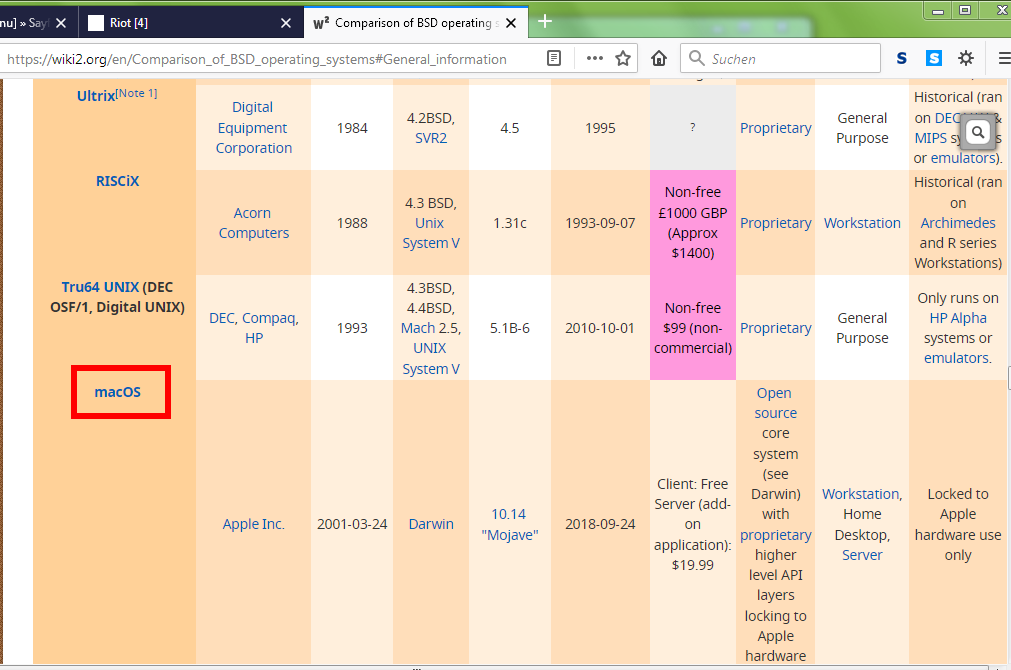Switch to the leftmost partially visible tab
The width and height of the screenshot is (1011, 670).
[39, 23]
